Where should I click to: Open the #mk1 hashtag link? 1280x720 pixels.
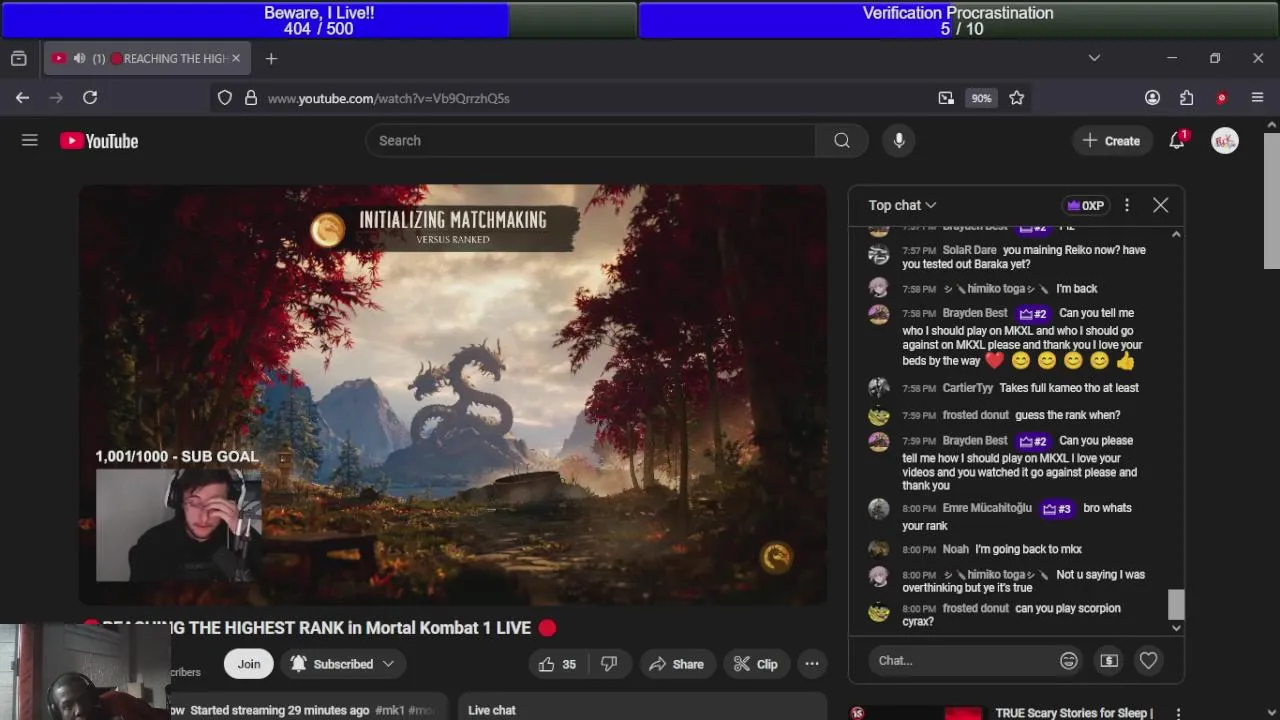(389, 710)
